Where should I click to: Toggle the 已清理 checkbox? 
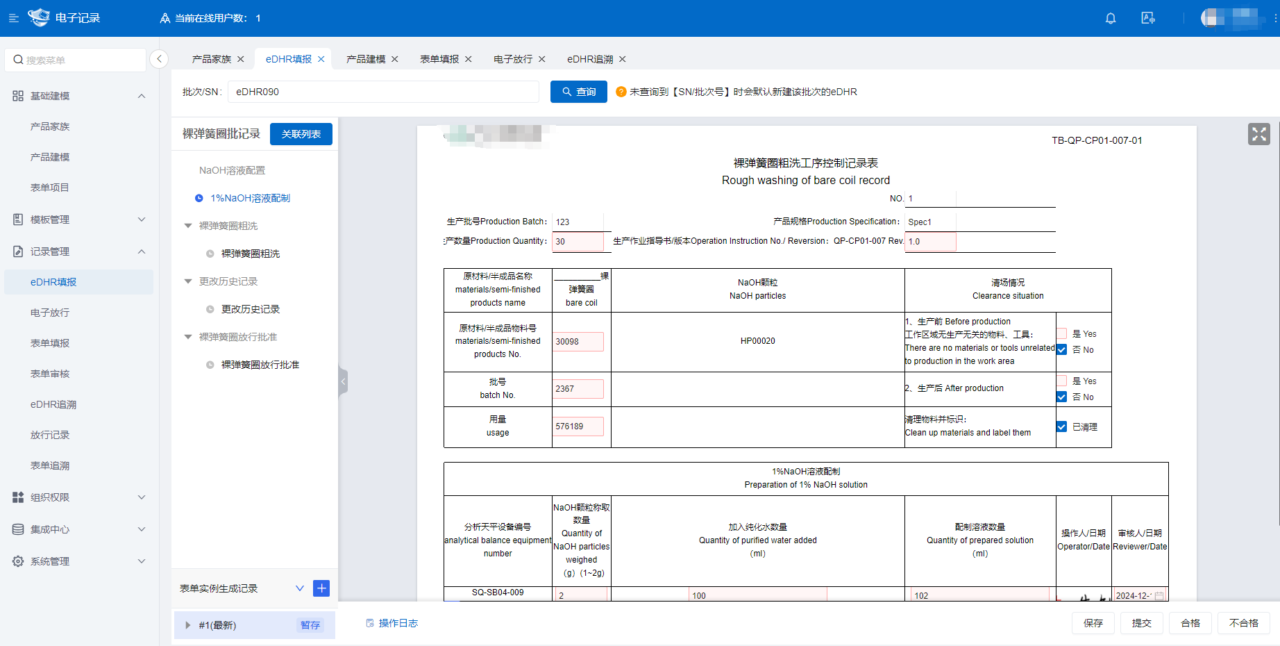click(1062, 427)
